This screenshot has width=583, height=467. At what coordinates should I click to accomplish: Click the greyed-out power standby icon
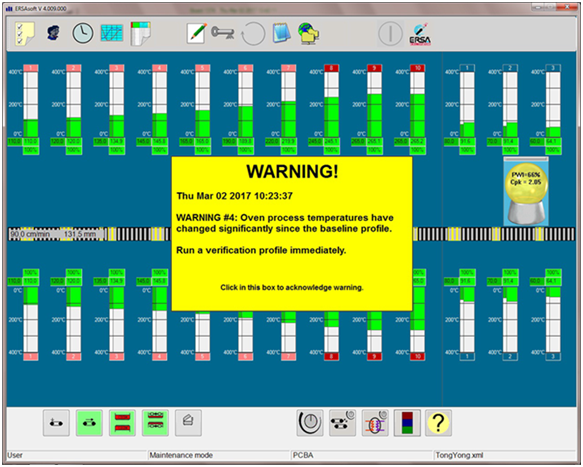pos(390,33)
